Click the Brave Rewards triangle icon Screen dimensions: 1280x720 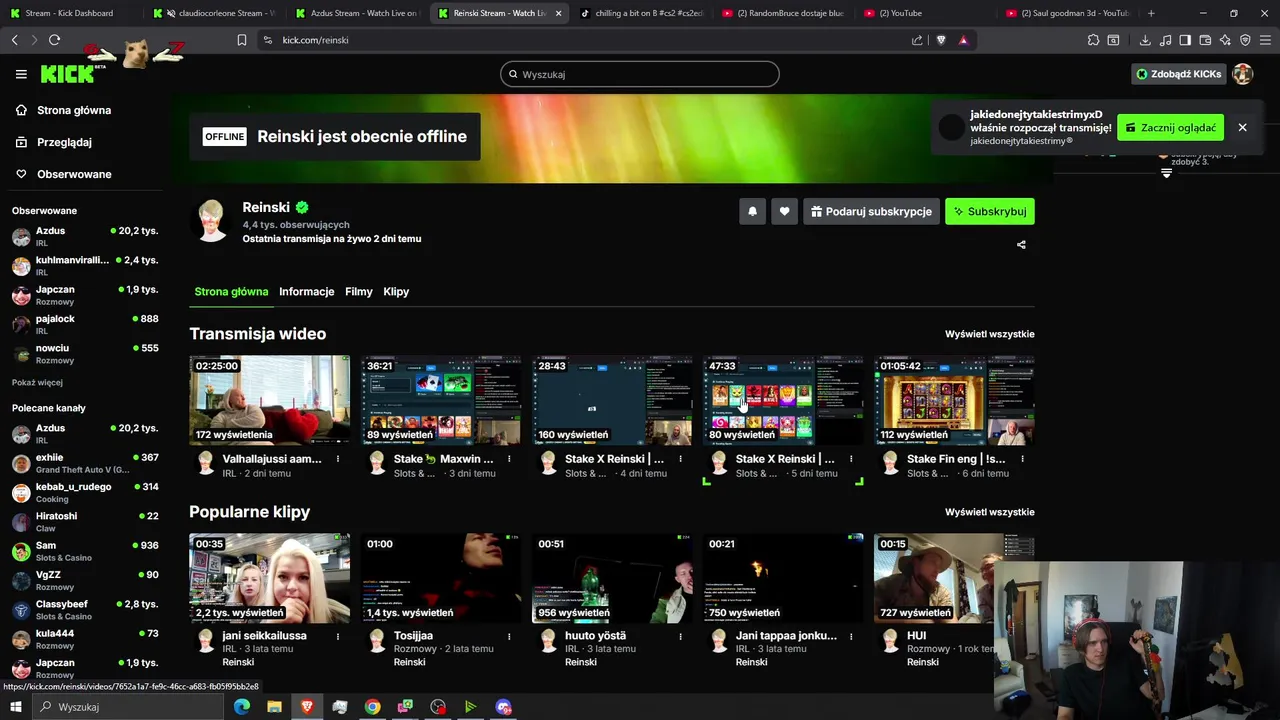pyautogui.click(x=963, y=40)
